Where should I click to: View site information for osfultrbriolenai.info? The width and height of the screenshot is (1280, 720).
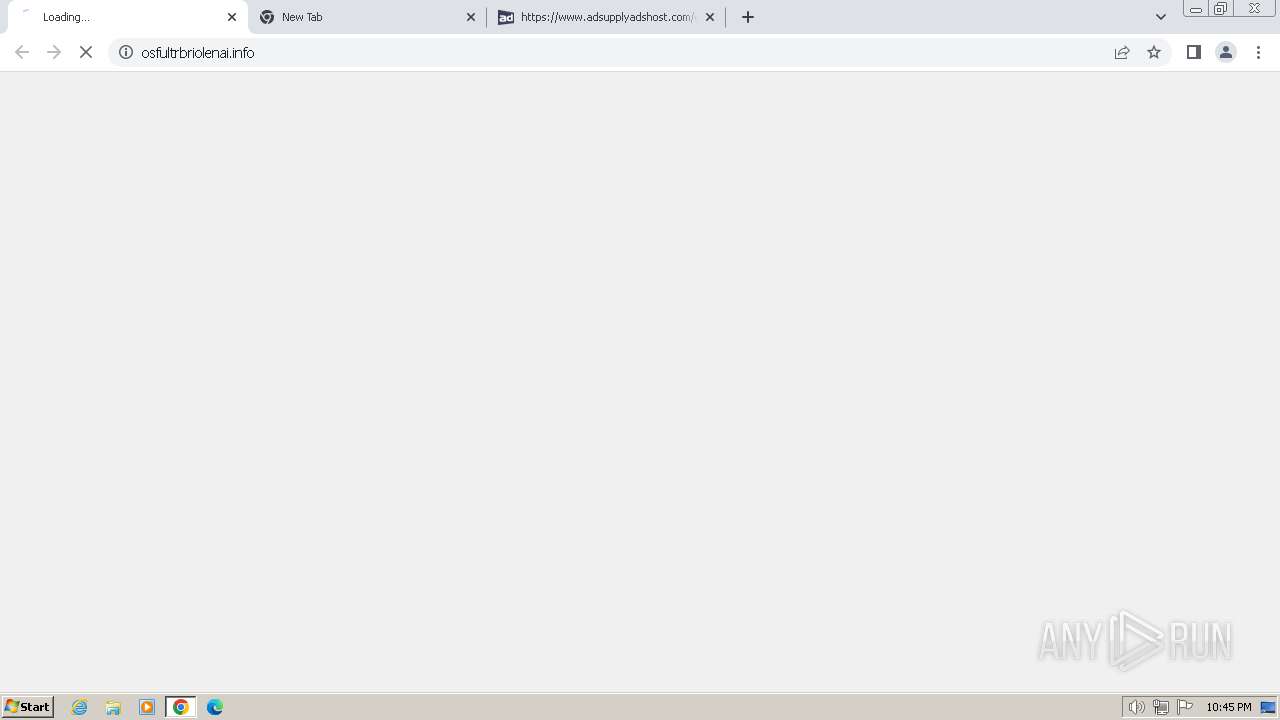tap(126, 52)
